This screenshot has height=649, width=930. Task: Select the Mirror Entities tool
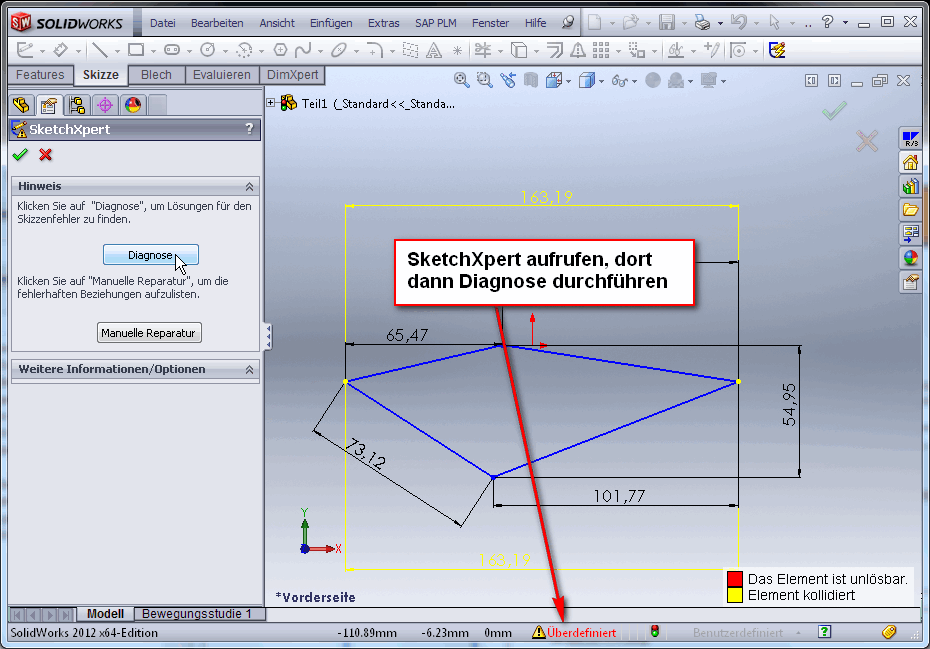click(x=578, y=50)
